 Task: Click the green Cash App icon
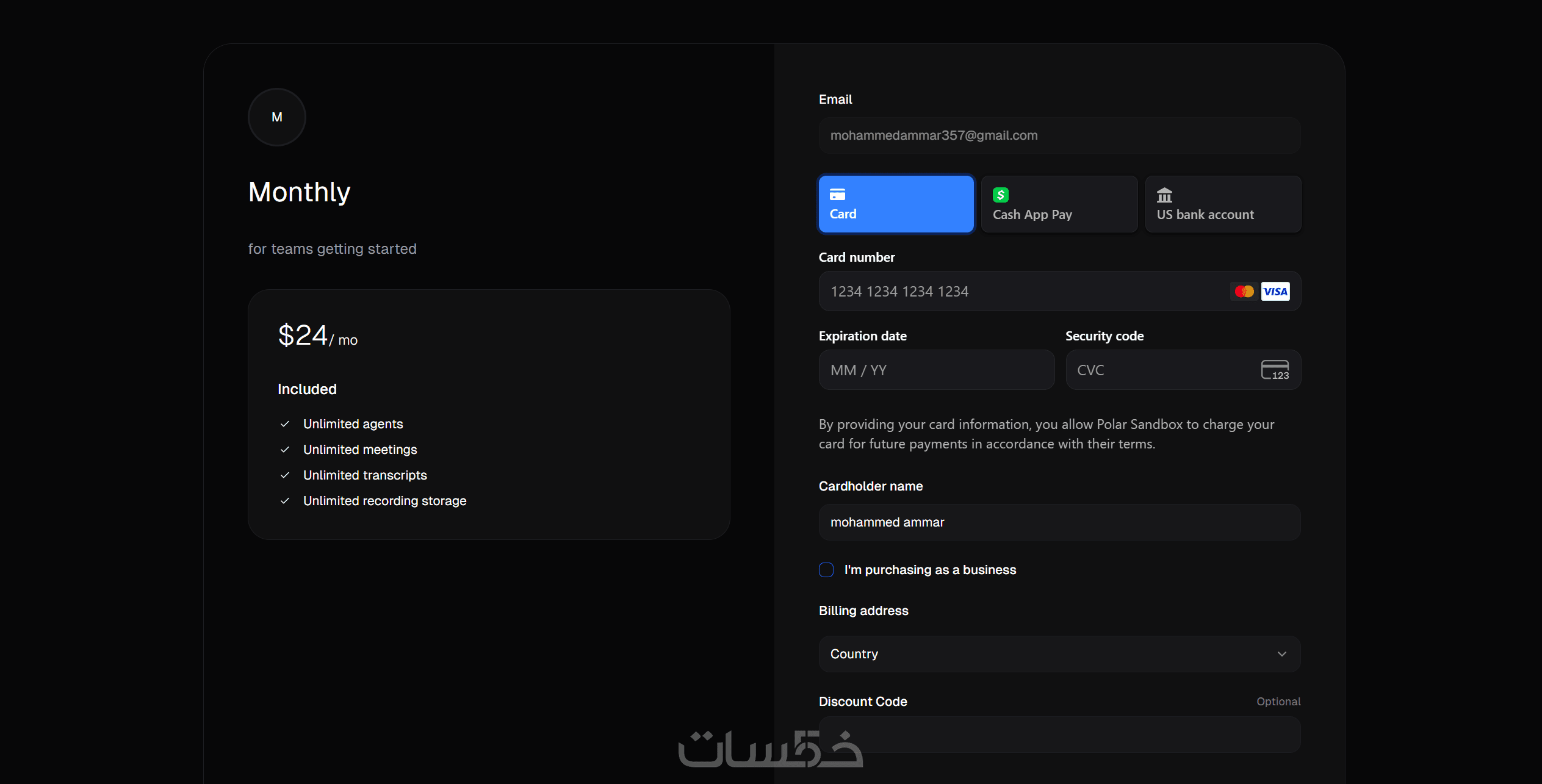pos(1000,195)
